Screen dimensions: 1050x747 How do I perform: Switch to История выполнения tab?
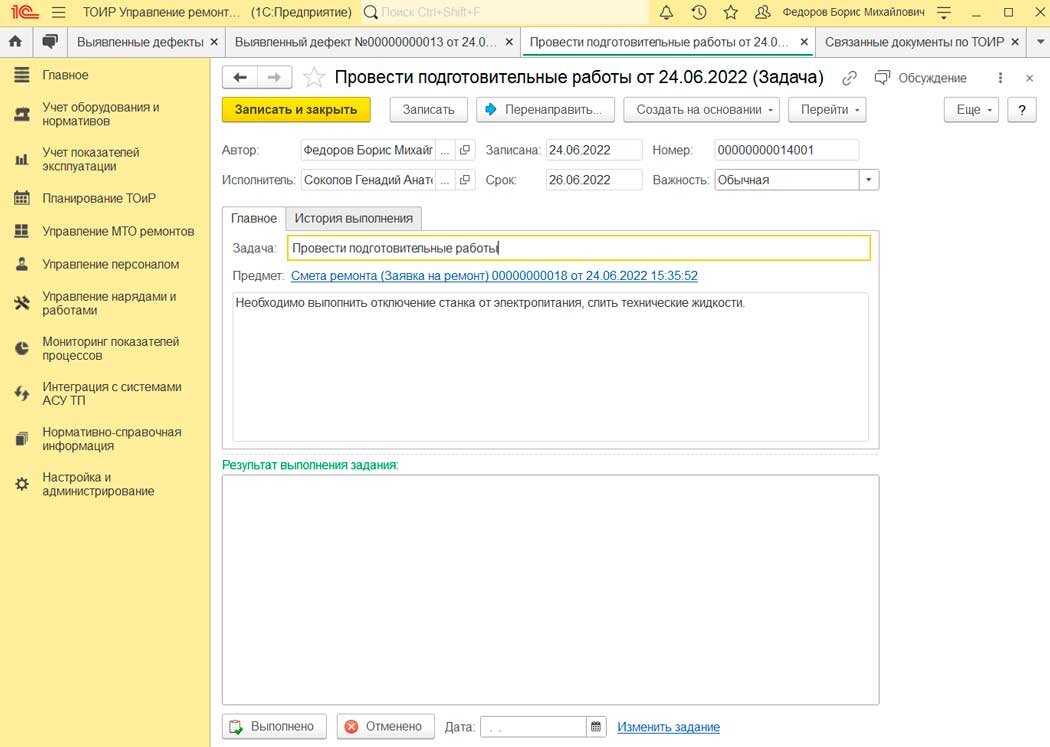pyautogui.click(x=354, y=218)
